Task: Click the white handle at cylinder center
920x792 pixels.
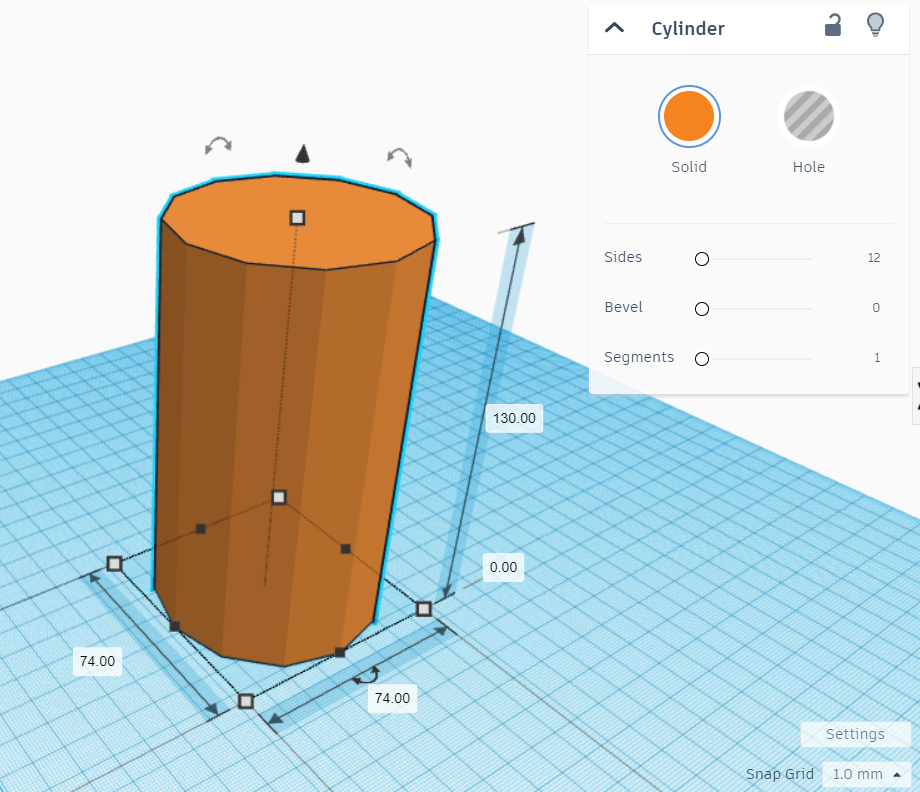Action: coord(279,497)
